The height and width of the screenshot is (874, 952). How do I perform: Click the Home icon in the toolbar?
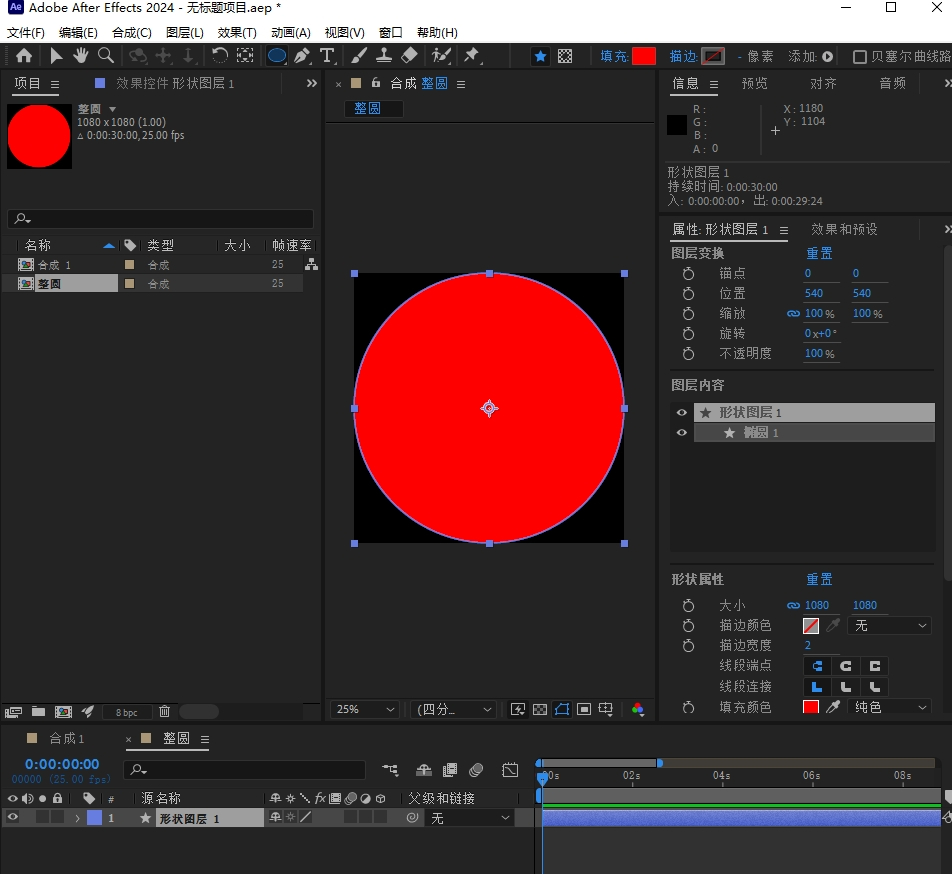24,56
